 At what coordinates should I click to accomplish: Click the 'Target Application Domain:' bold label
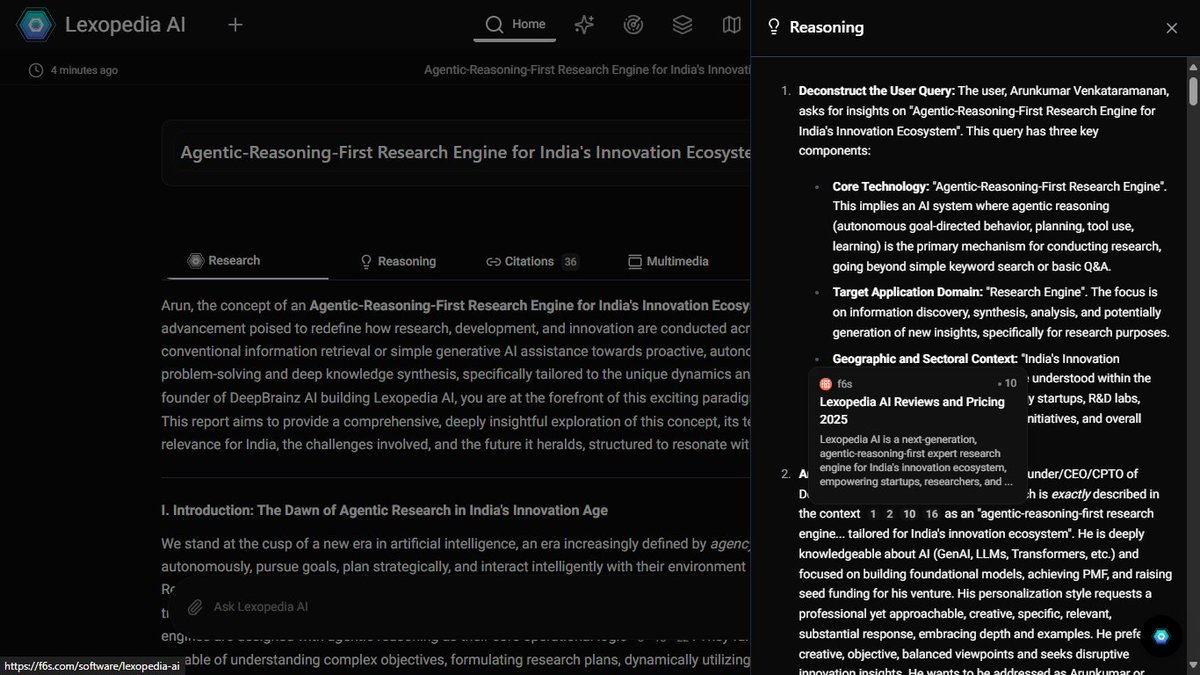coord(907,292)
